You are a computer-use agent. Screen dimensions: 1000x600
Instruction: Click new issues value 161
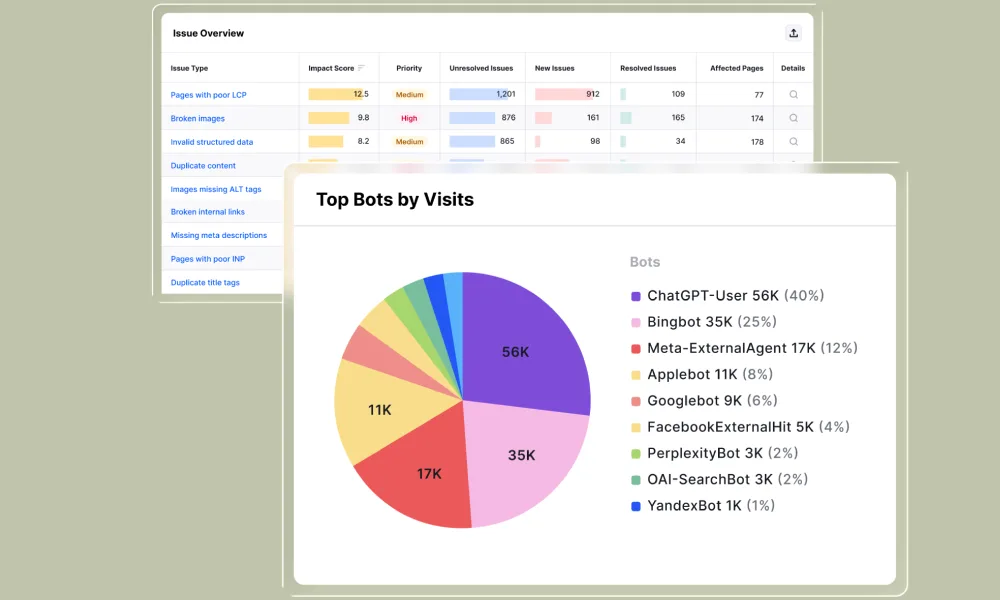pos(593,117)
